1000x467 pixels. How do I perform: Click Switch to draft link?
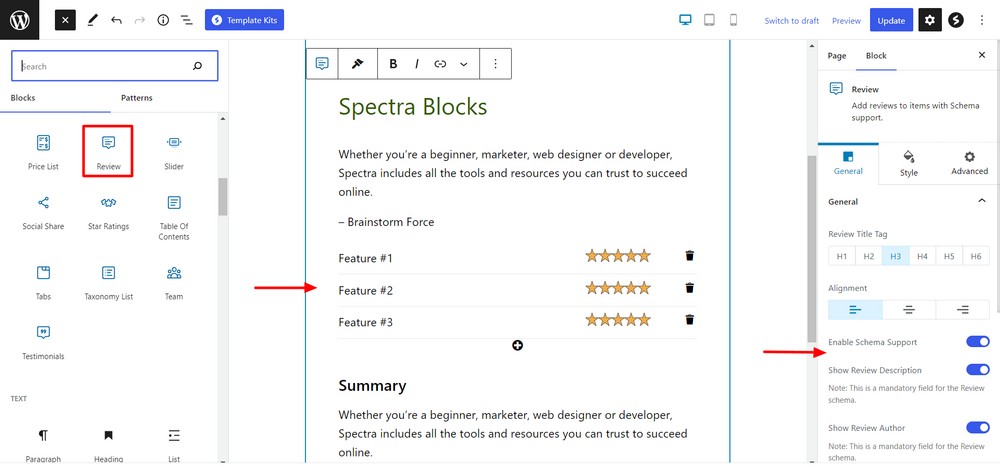click(x=791, y=21)
